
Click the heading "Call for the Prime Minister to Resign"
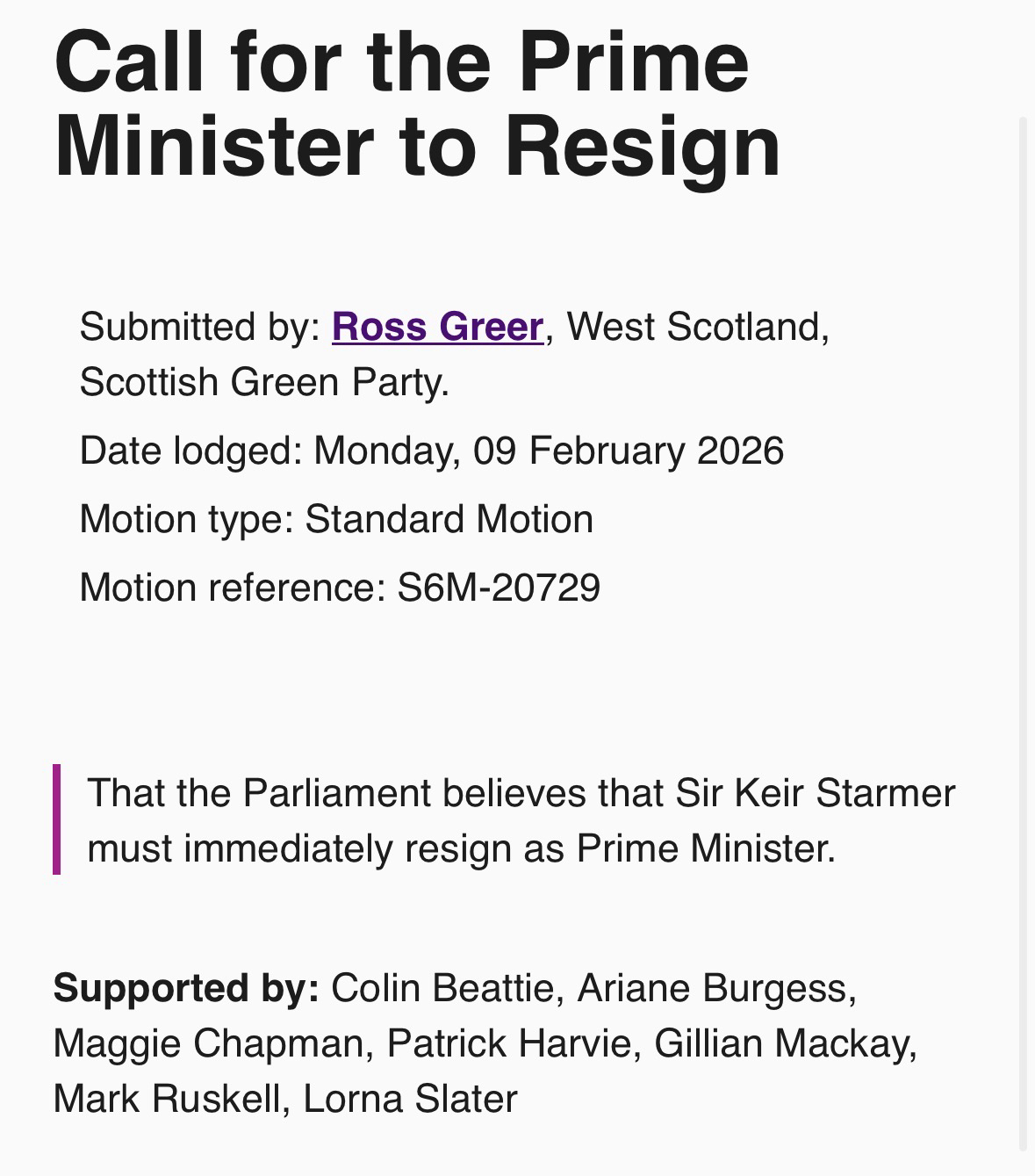(417, 103)
